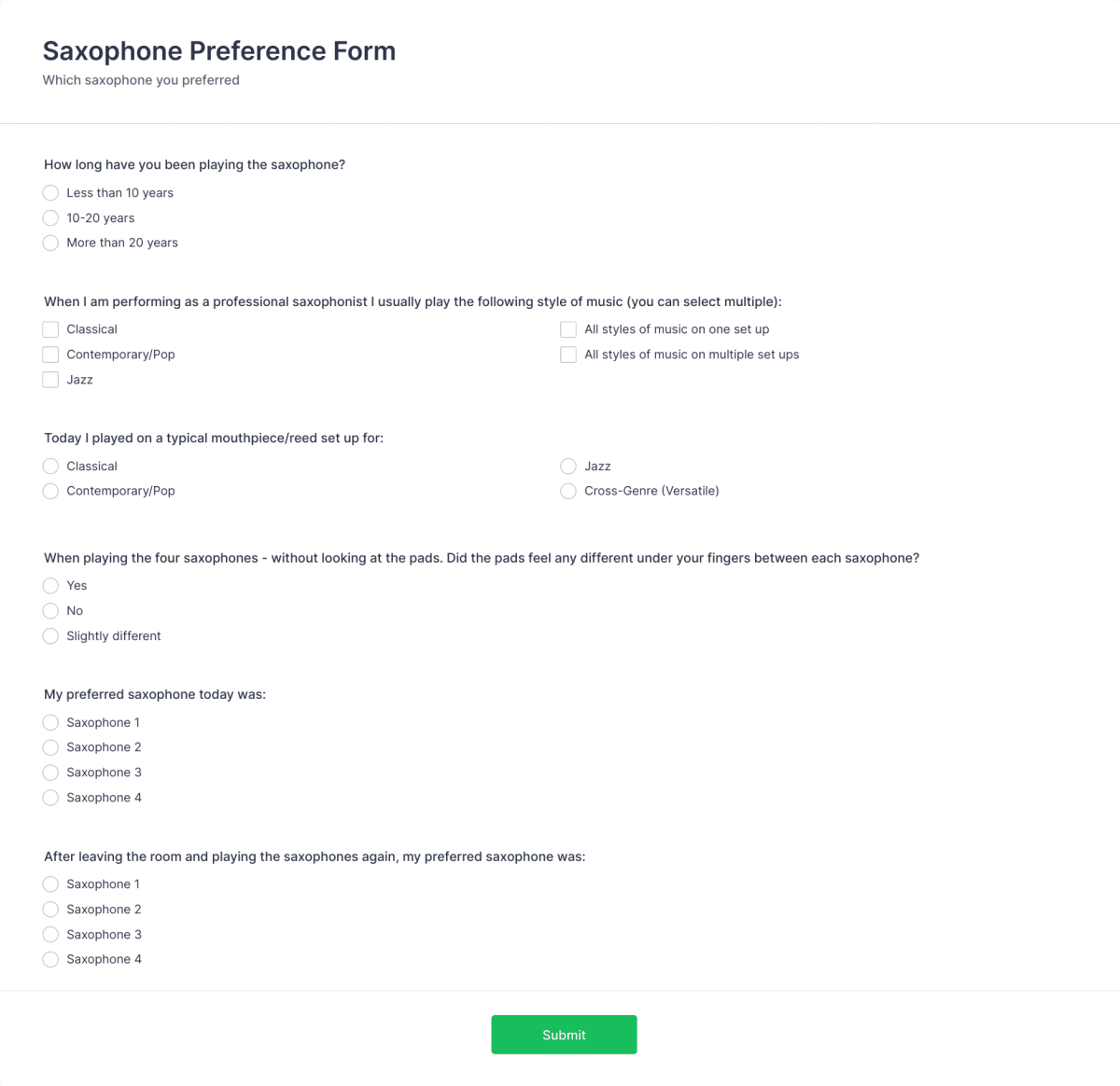This screenshot has width=1120, height=1086.
Task: Tick the 'Jazz' style checkbox
Action: [x=50, y=380]
